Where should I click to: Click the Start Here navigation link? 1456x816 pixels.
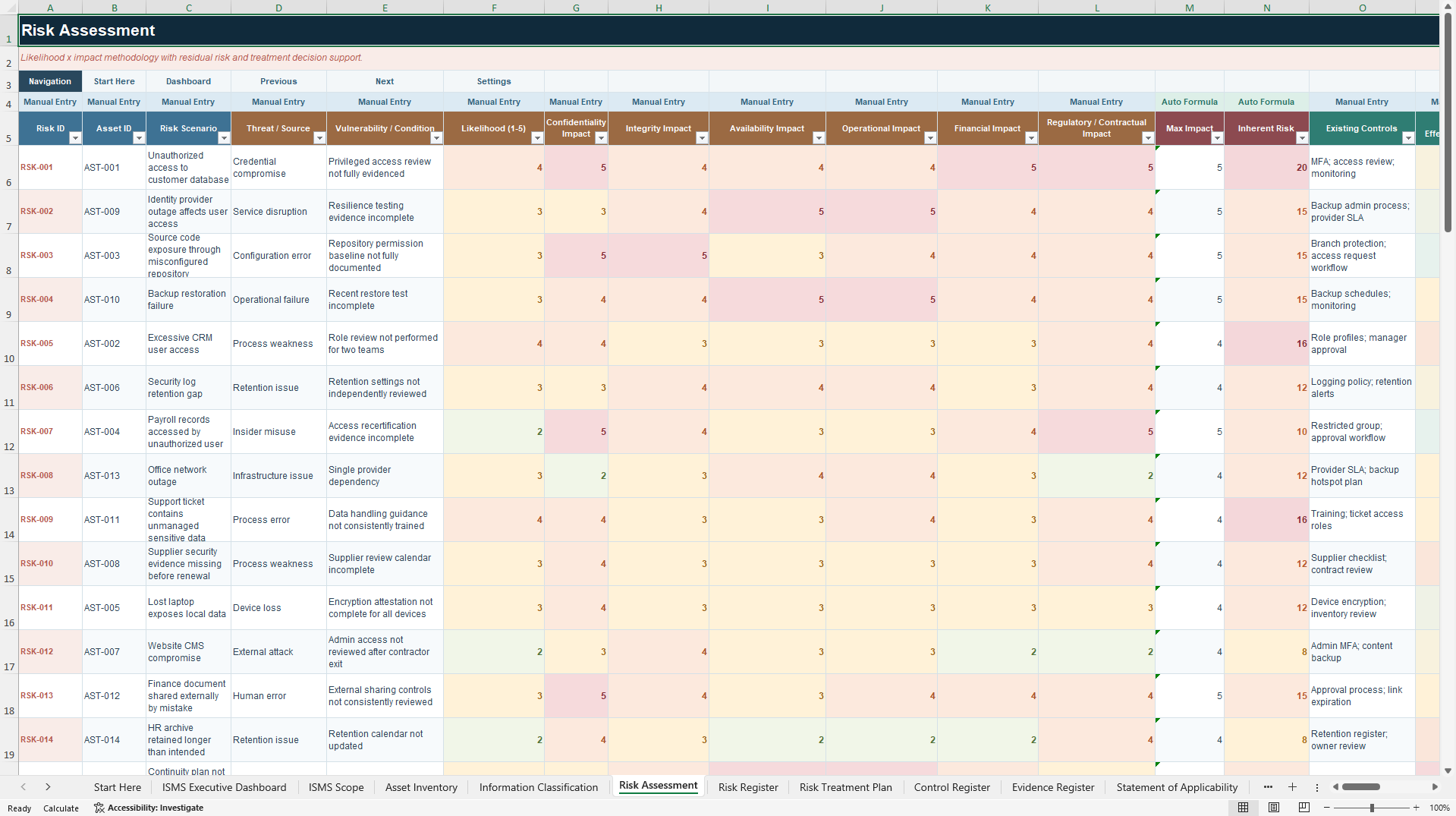click(x=115, y=81)
